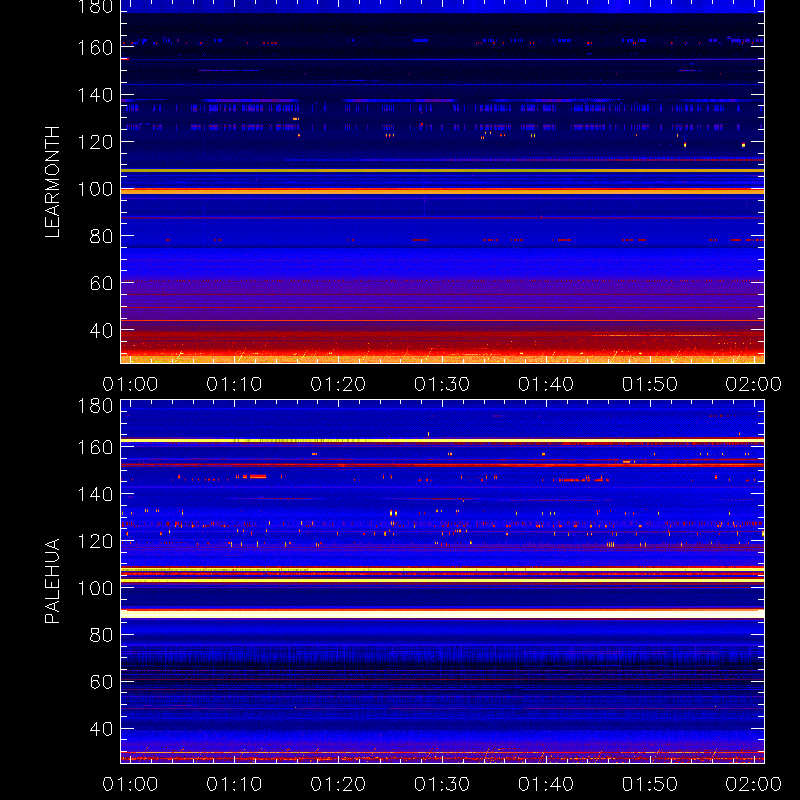Click 01:40 time label under LEARMONTH plot

coord(546,384)
